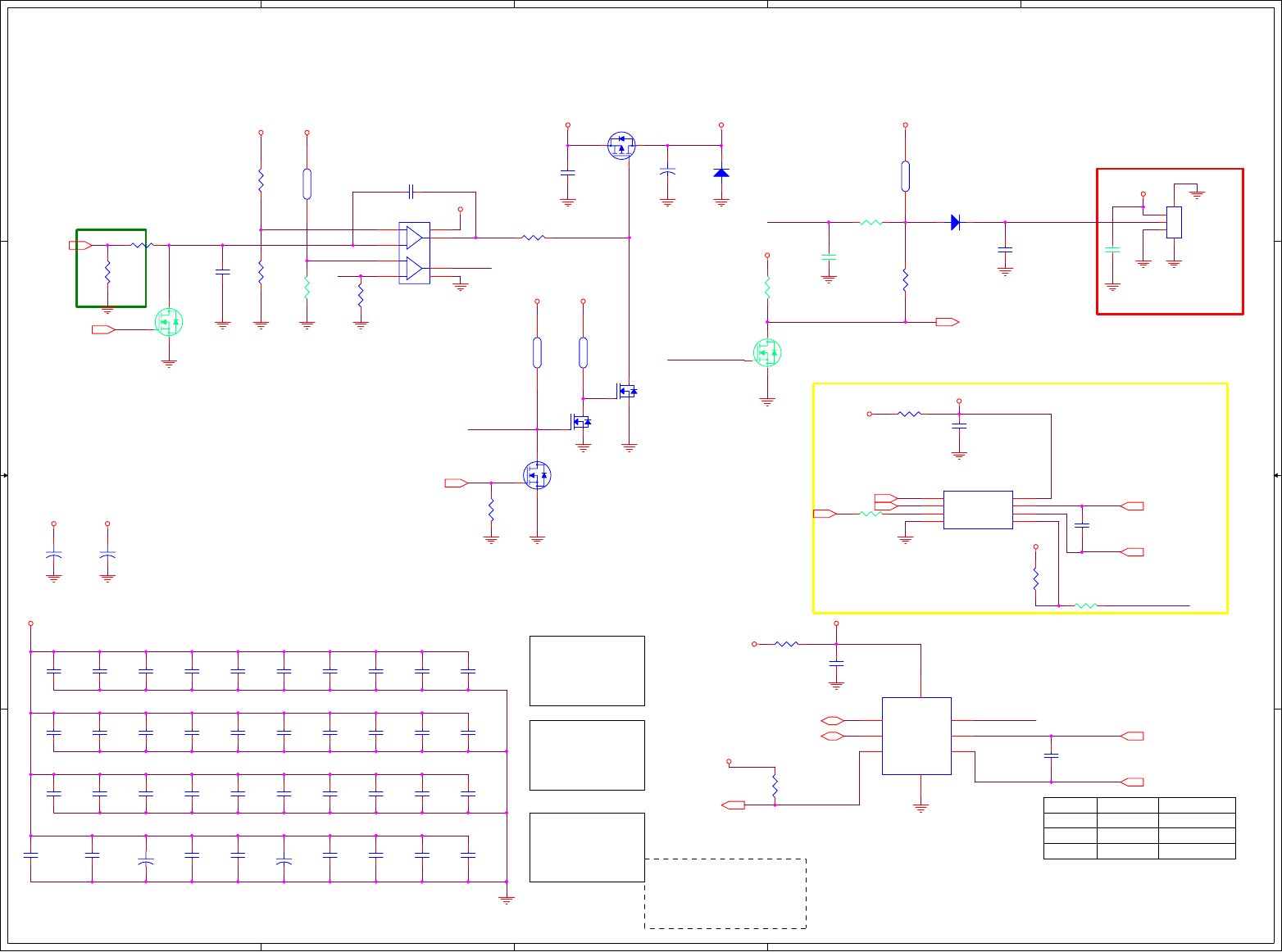Click the horizontal feedback capacitor above the dual amplifier

[x=411, y=192]
